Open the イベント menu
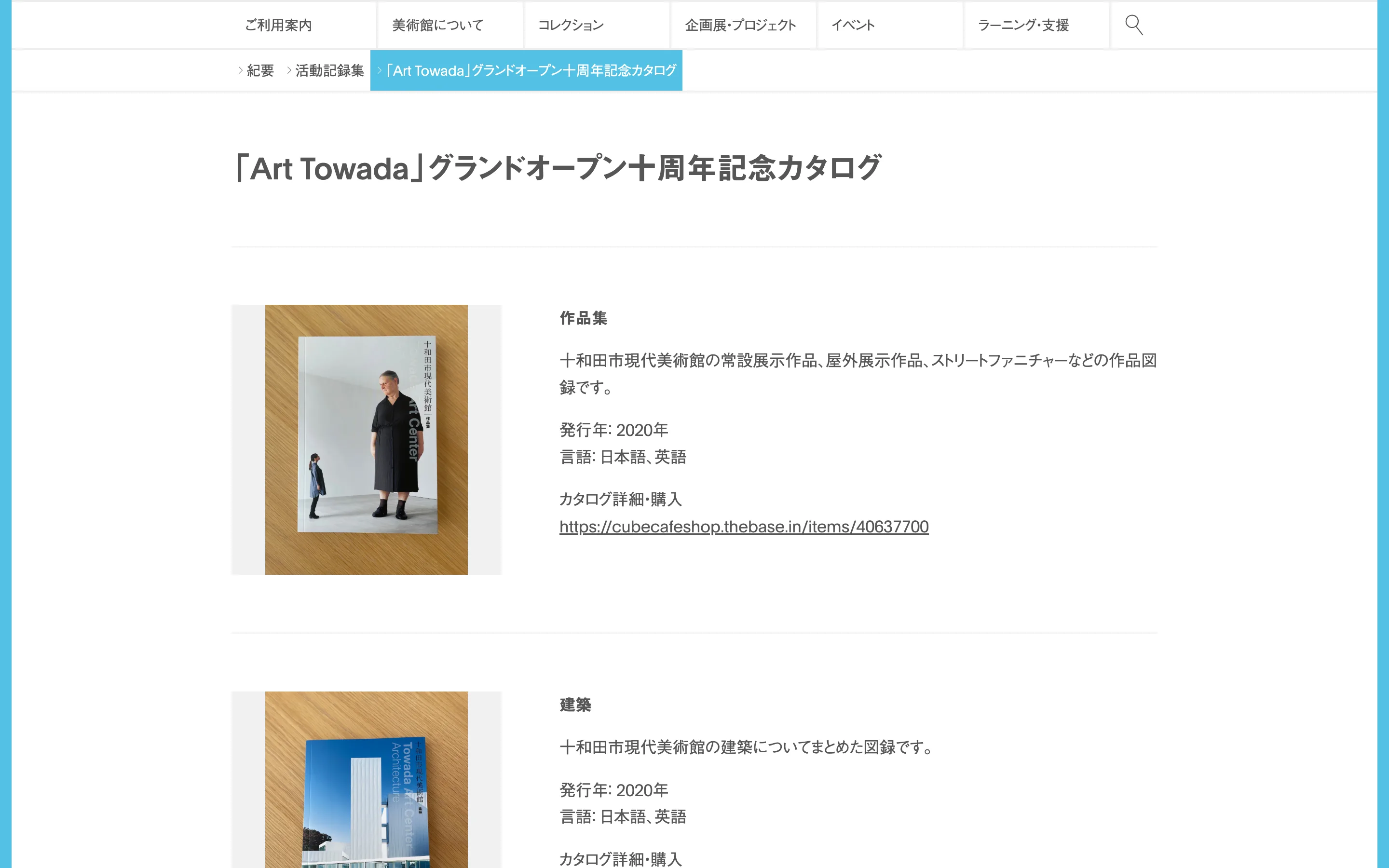Image resolution: width=1389 pixels, height=868 pixels. coord(890,25)
